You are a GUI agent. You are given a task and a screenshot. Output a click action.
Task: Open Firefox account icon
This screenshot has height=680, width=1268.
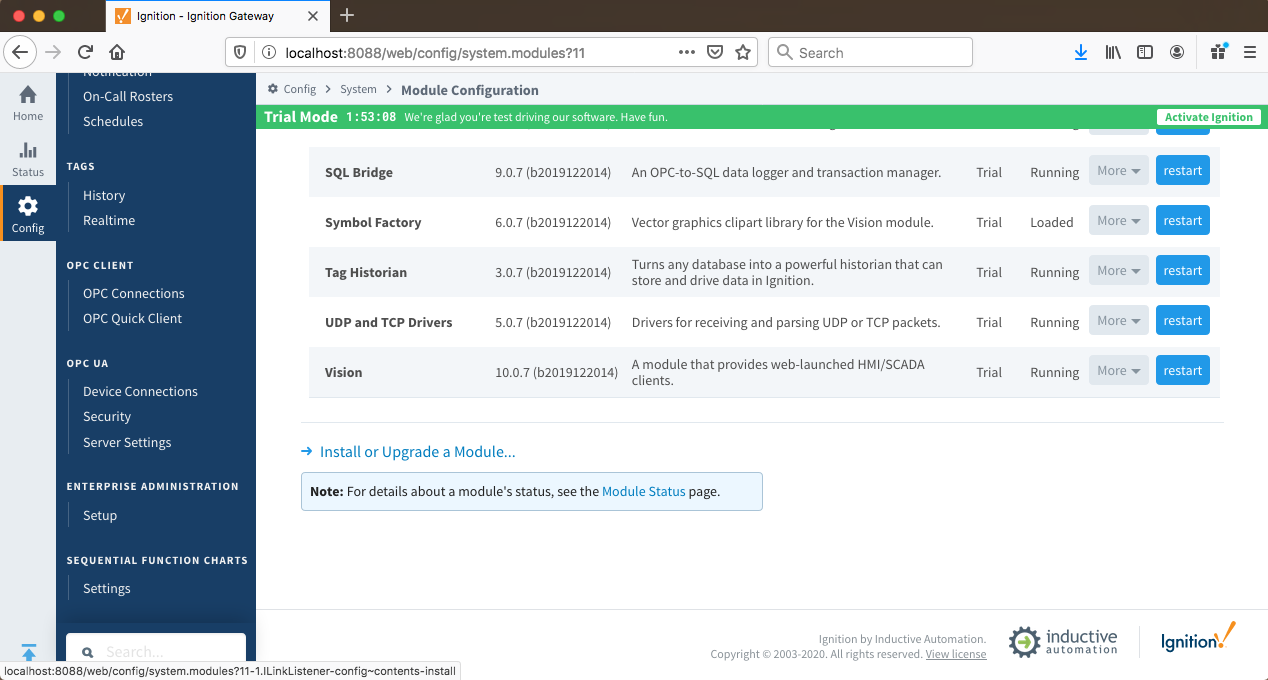click(1177, 52)
